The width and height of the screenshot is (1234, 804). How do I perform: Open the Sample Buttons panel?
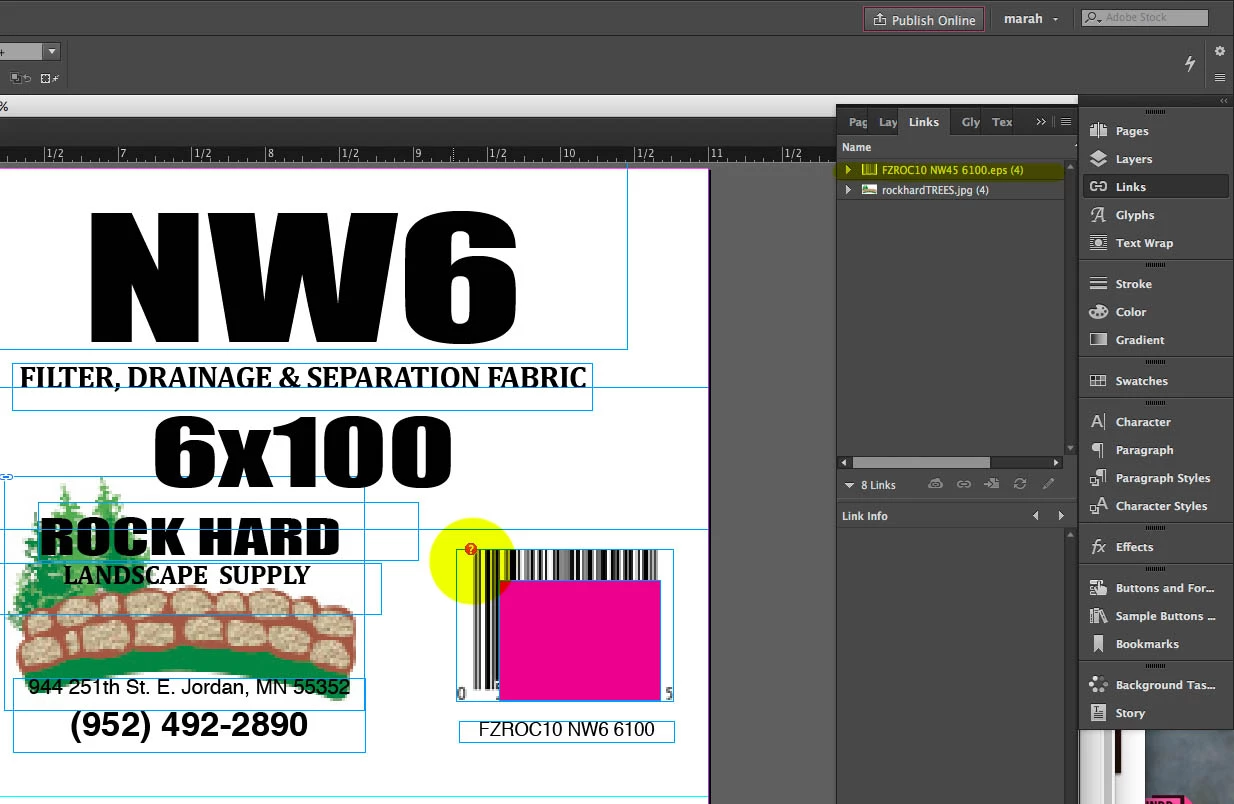coord(1155,616)
